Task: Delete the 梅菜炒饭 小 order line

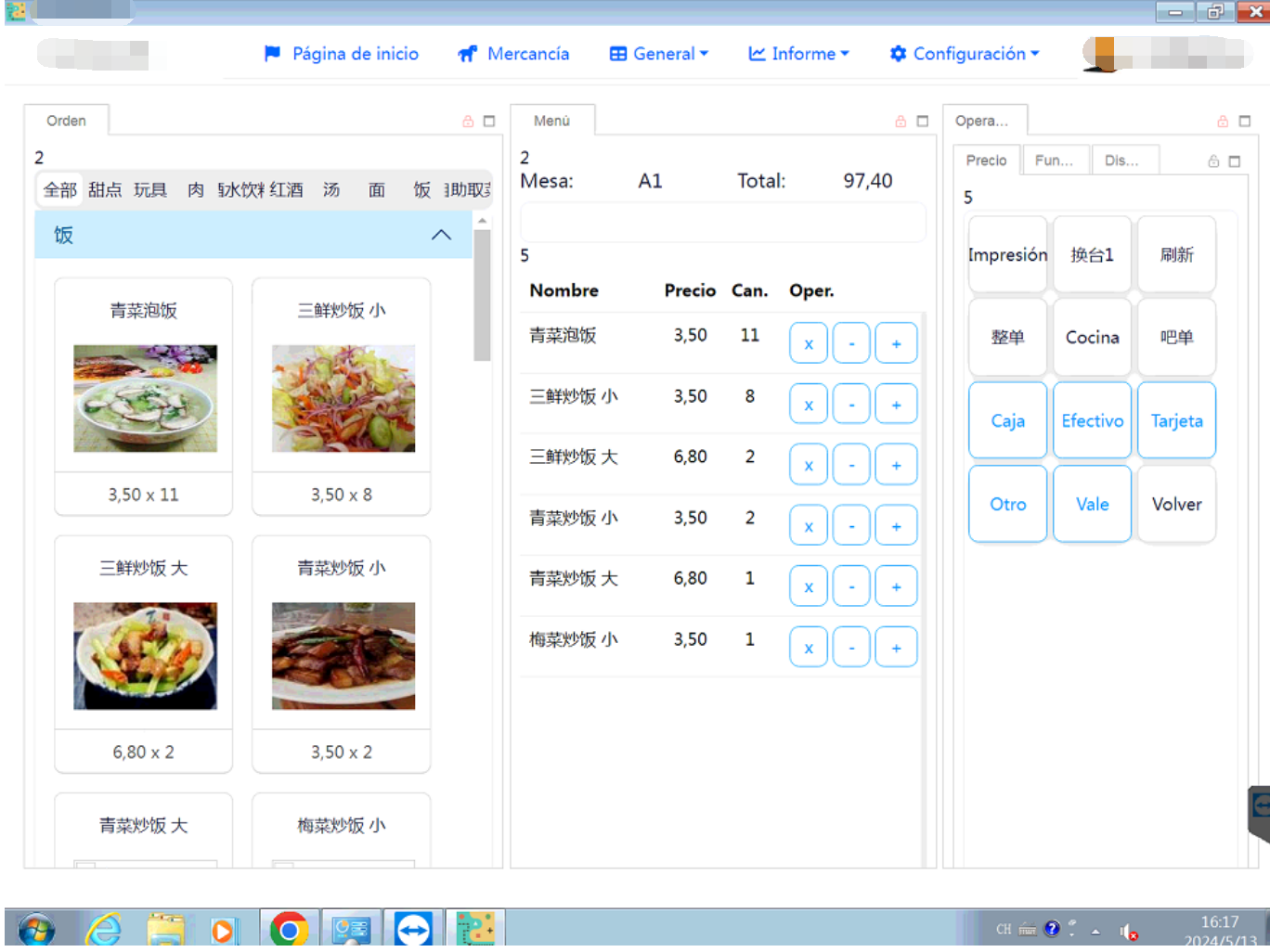Action: [x=809, y=648]
